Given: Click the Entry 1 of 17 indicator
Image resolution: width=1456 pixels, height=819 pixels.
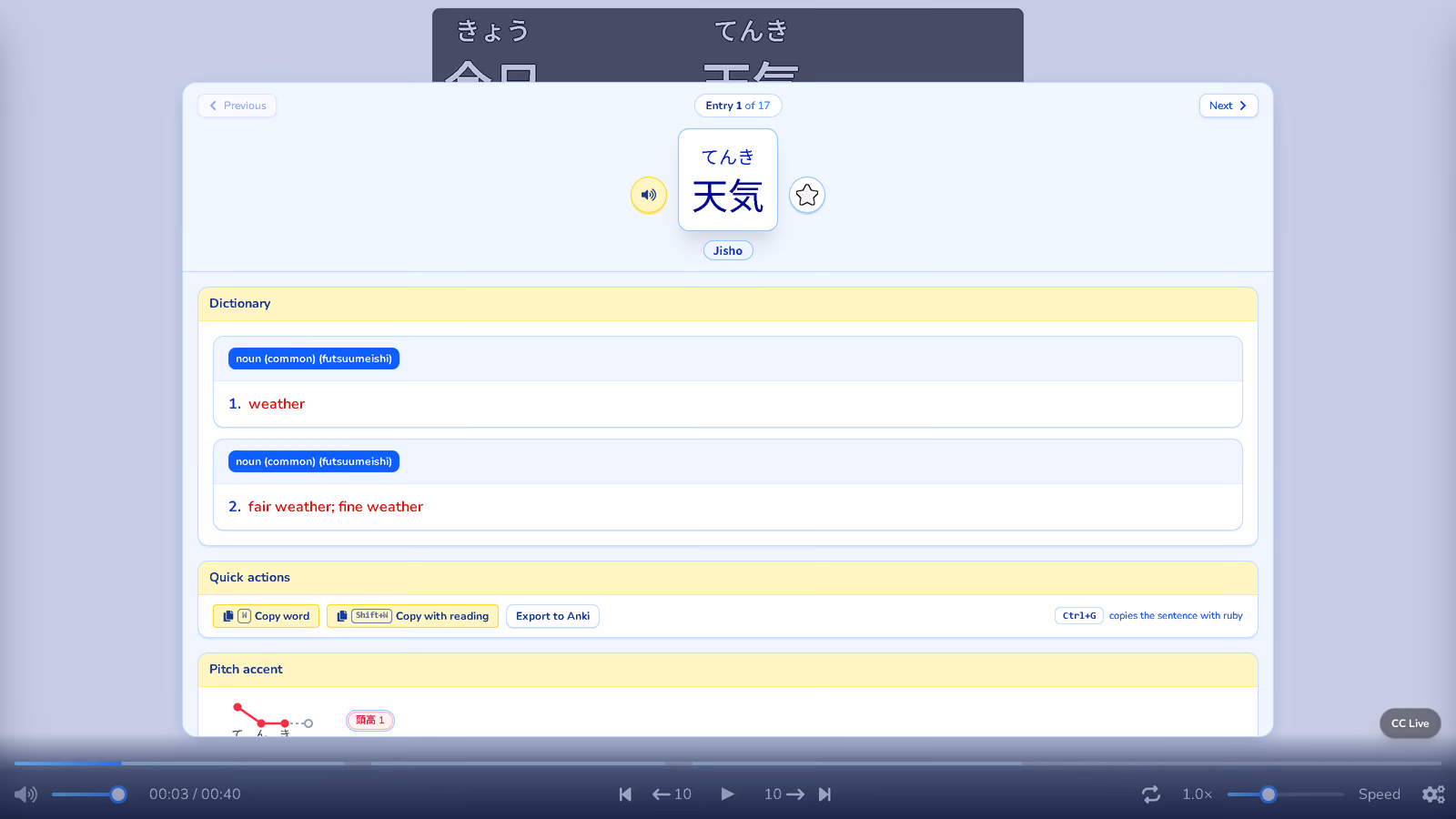Looking at the screenshot, I should tap(738, 106).
